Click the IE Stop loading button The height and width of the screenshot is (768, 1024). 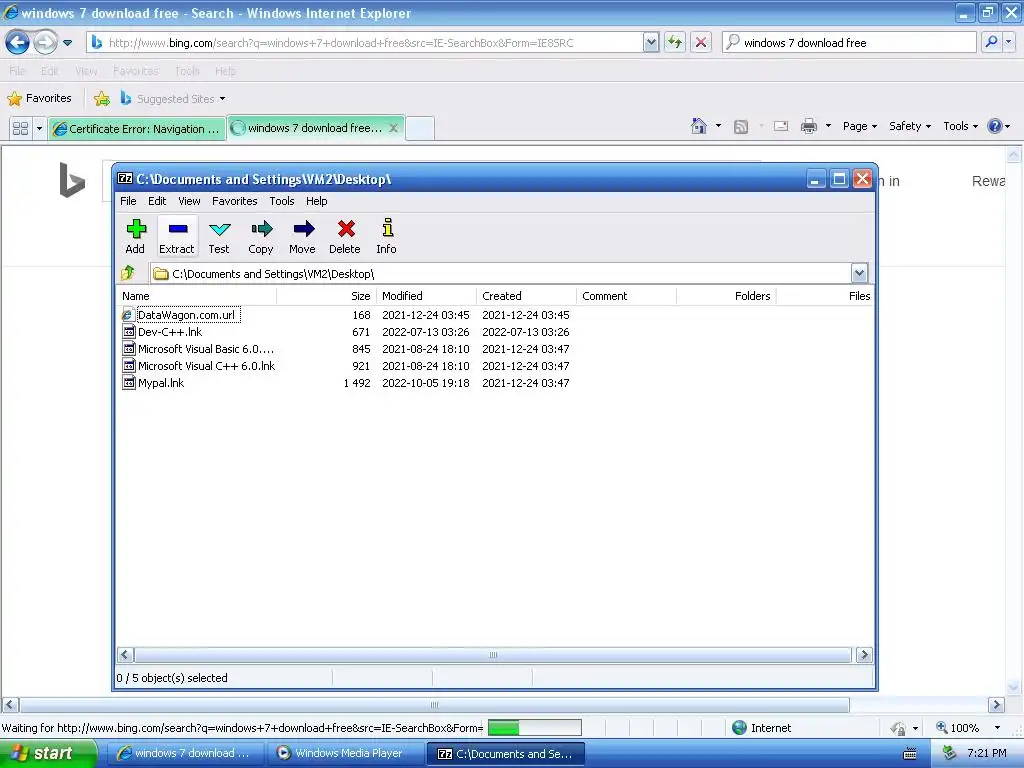pyautogui.click(x=701, y=43)
